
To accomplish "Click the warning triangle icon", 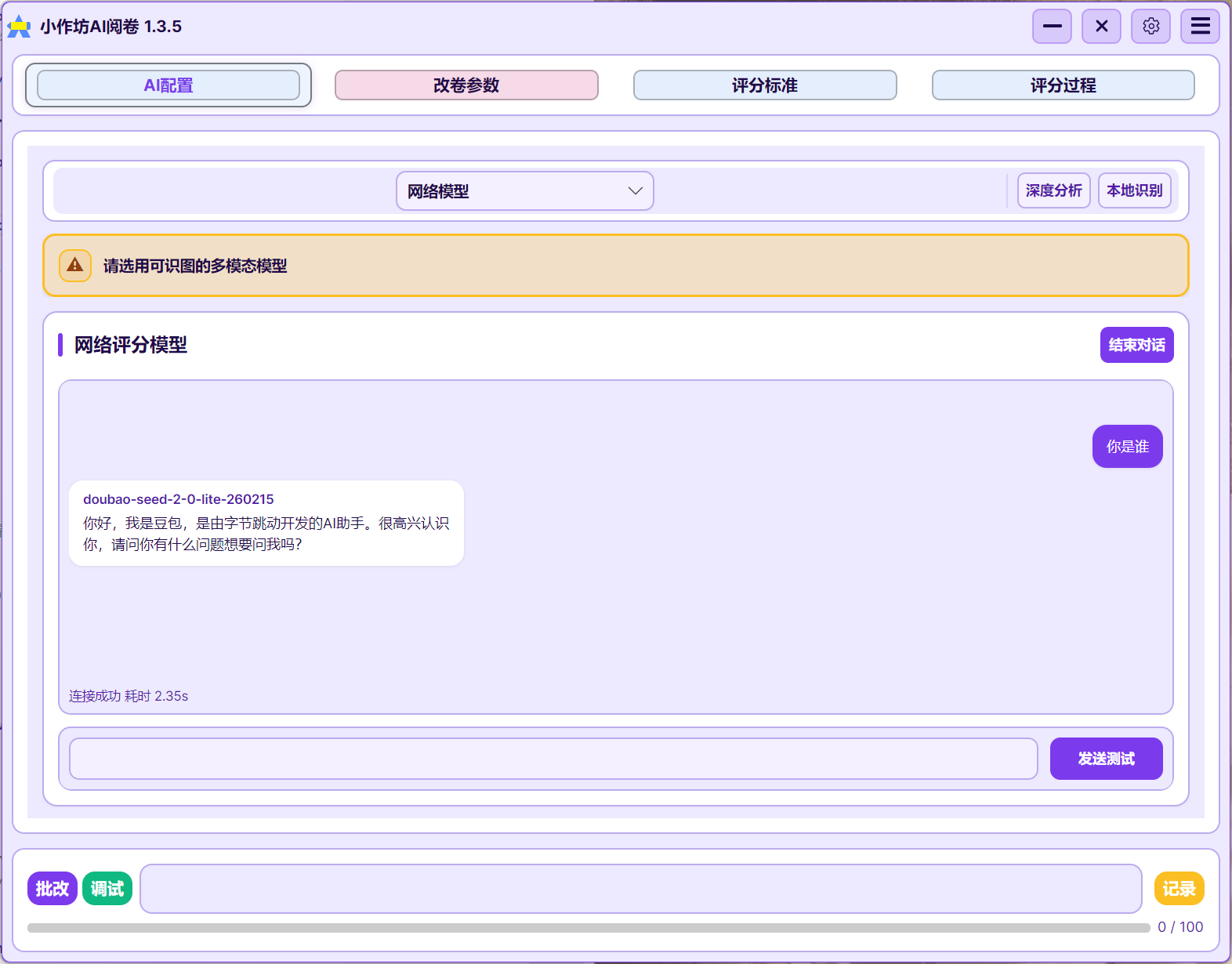I will click(x=75, y=266).
